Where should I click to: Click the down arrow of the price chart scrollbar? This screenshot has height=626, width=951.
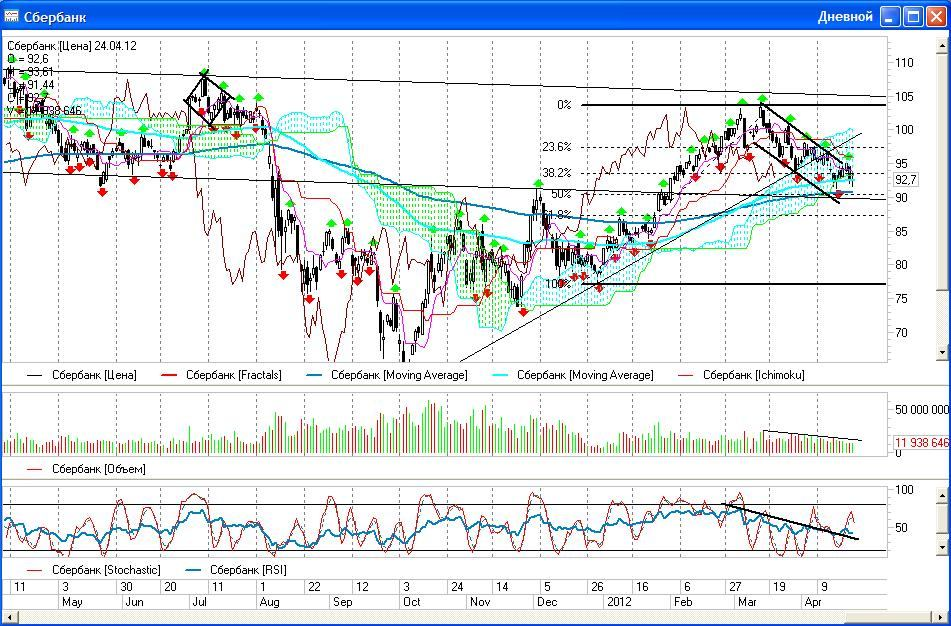[943, 352]
